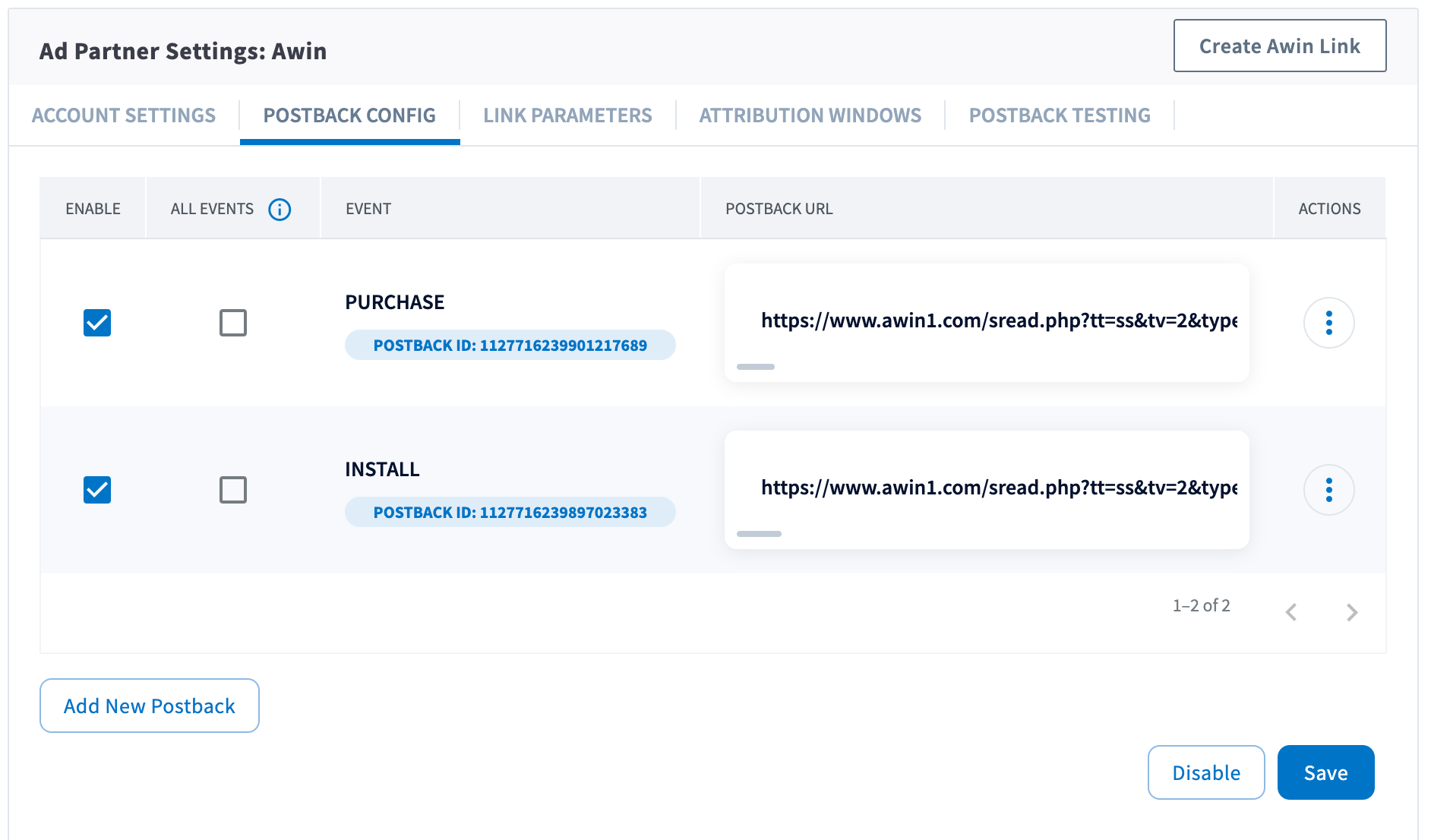Save the postback configuration
Image resolution: width=1431 pixels, height=840 pixels.
1325,772
